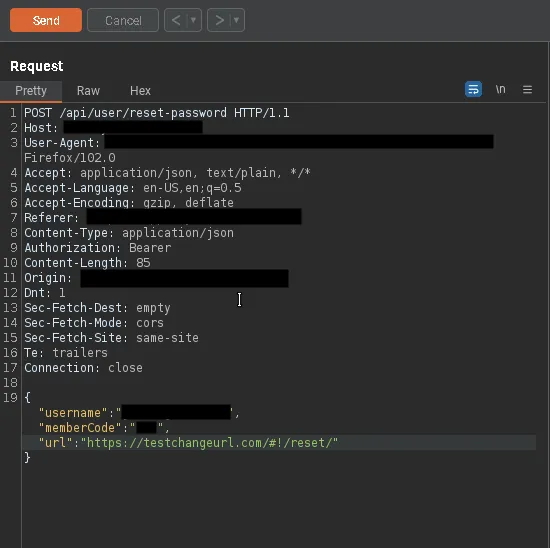The width and height of the screenshot is (550, 548).
Task: Open the forward history dropdown arrow
Action: click(237, 20)
